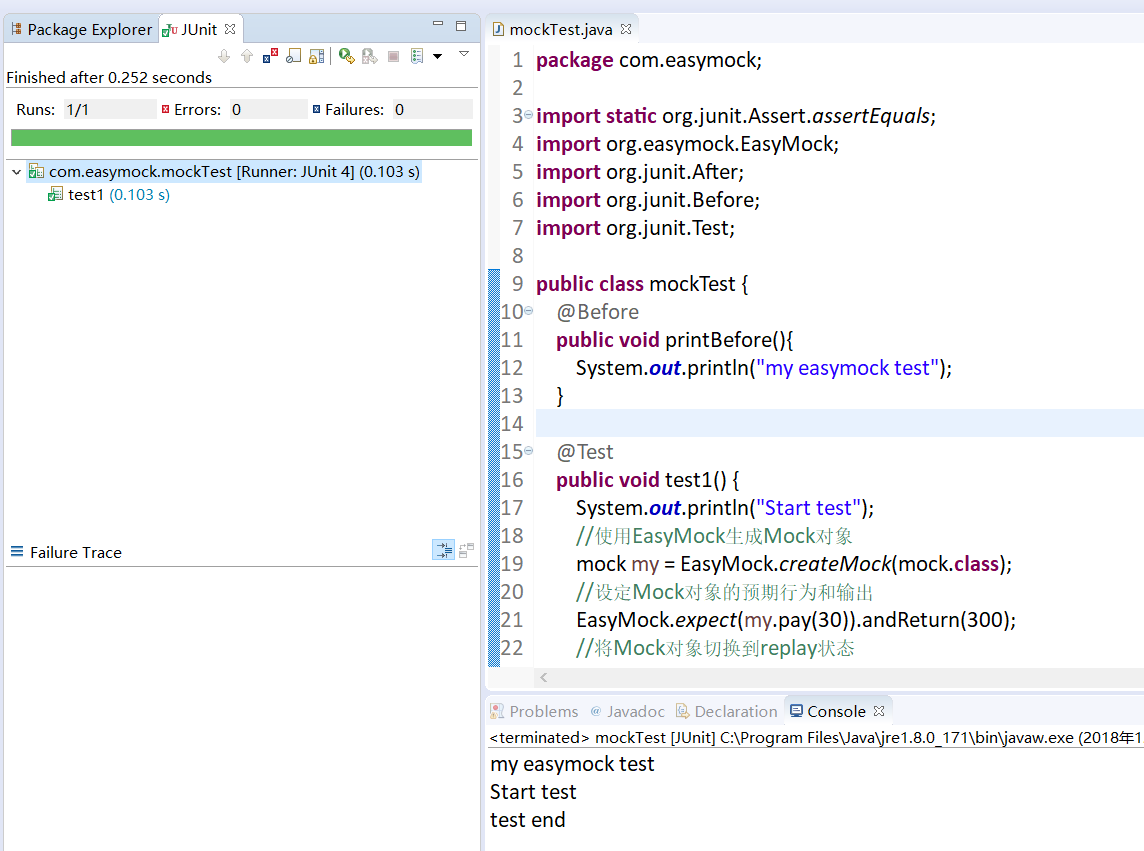
Task: Click the 'import org.easymock.EasyMock;' line
Action: point(687,144)
